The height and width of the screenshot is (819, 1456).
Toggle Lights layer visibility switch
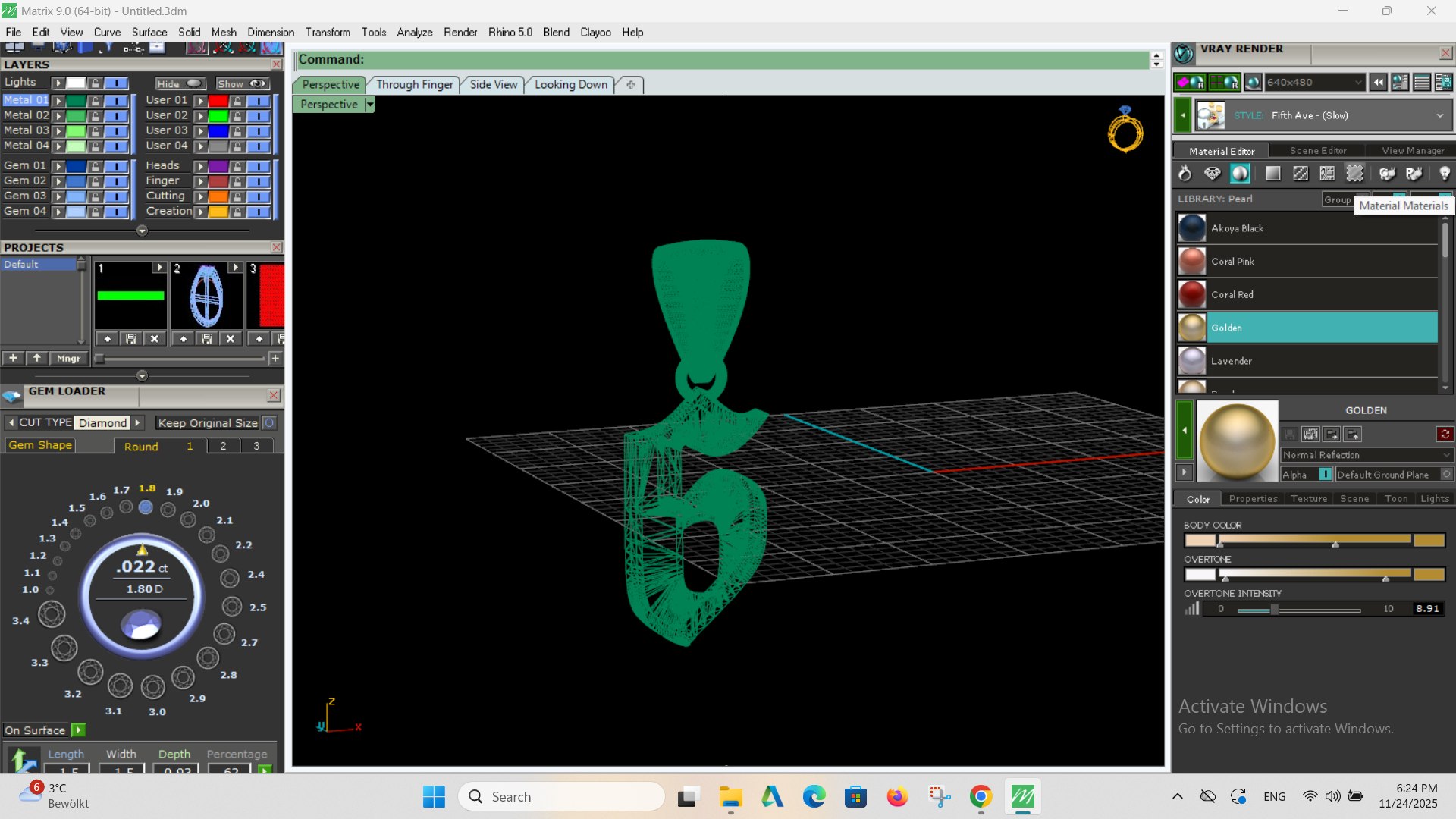(x=116, y=83)
